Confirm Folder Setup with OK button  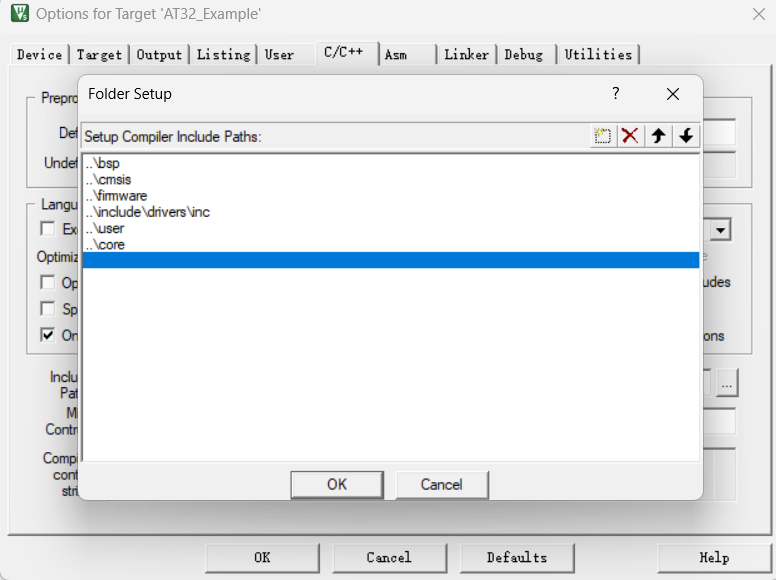point(337,484)
